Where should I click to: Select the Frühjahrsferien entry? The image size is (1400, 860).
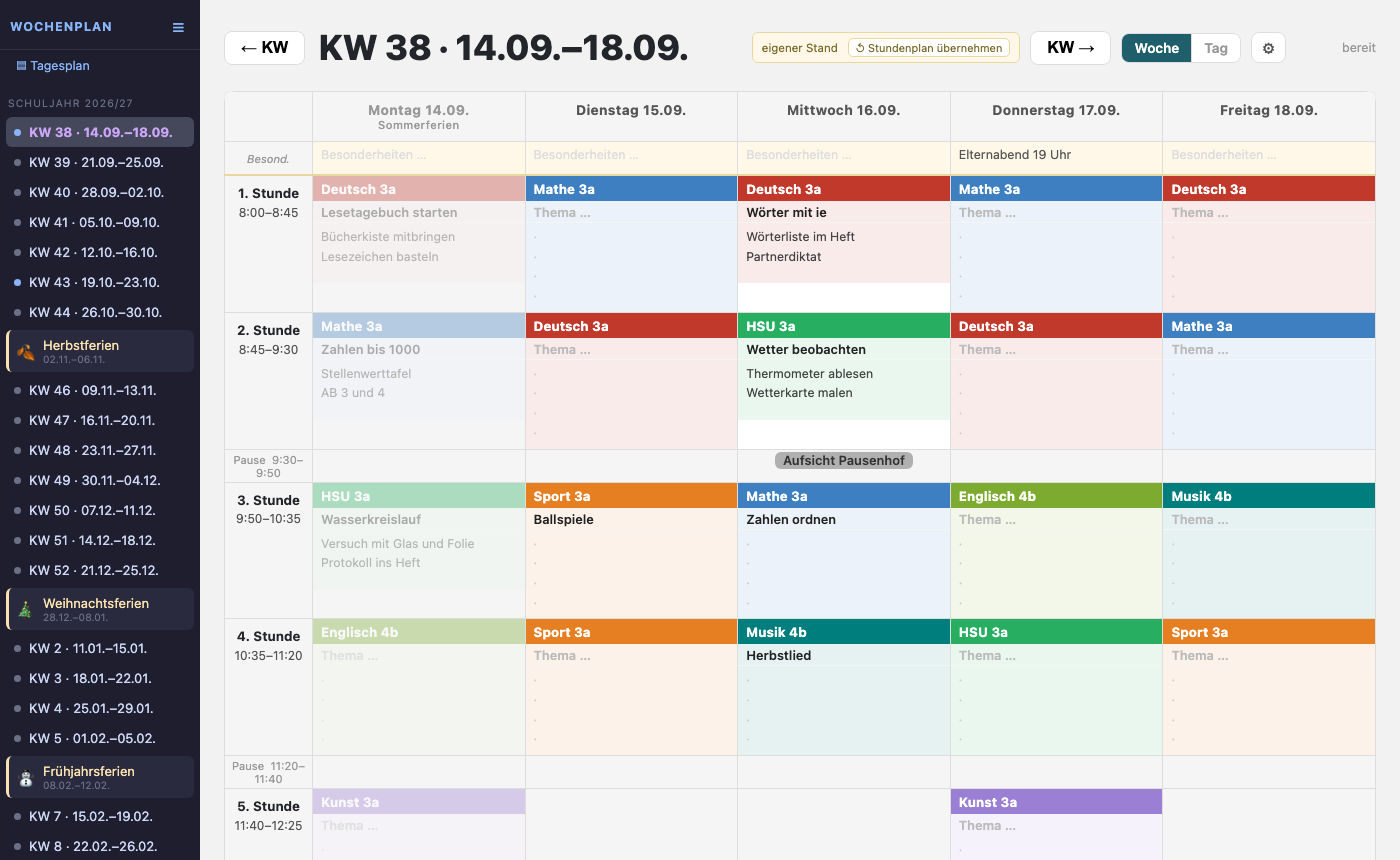coord(100,777)
